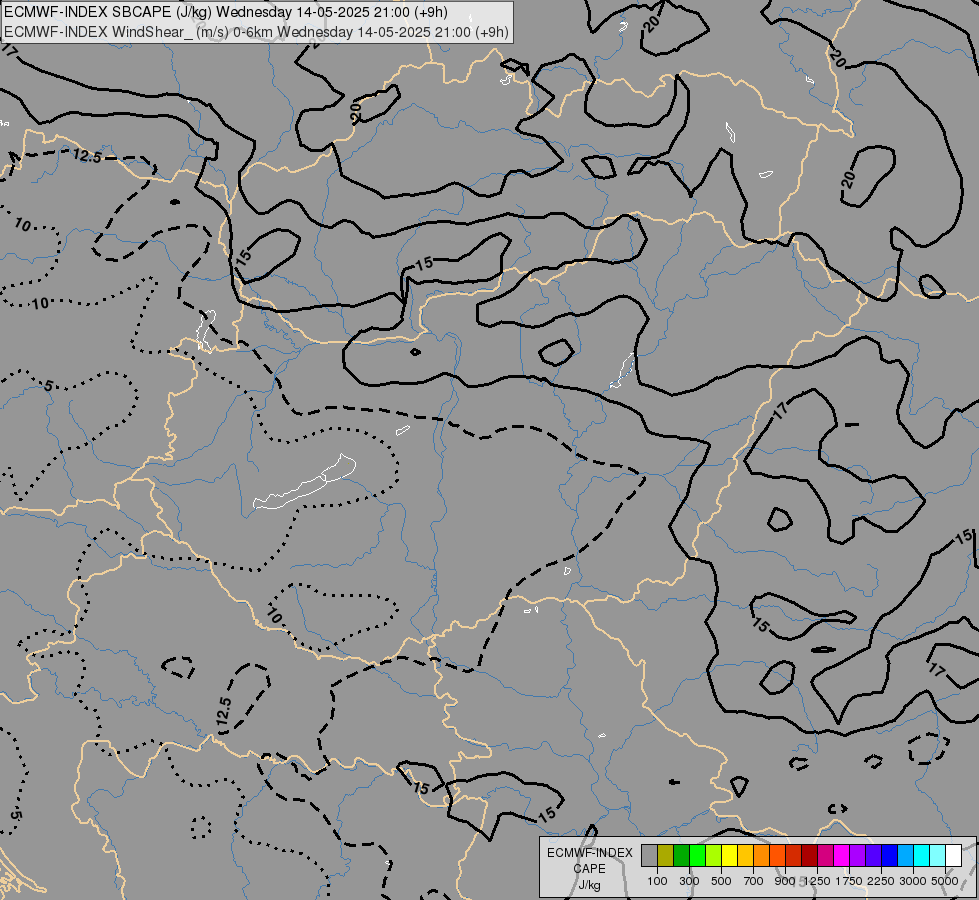The image size is (979, 900).
Task: Click the vertically rotated 12.5 contour label
Action: coord(224,712)
